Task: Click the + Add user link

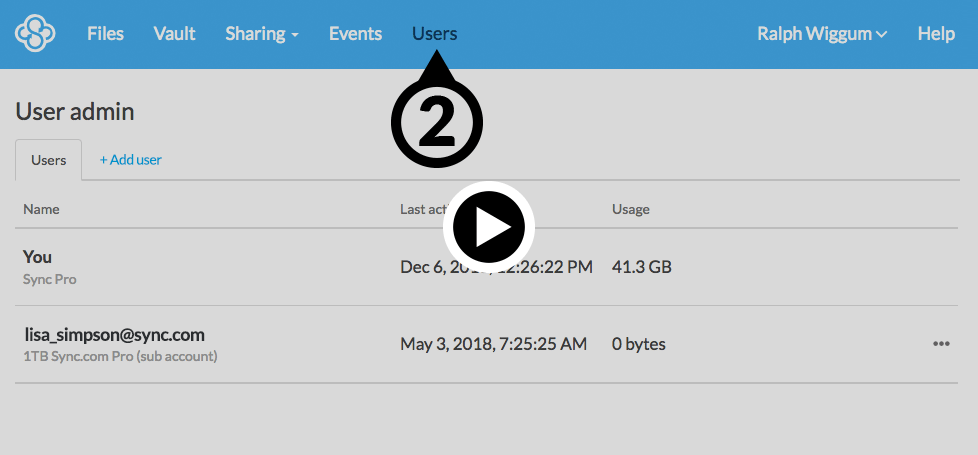Action: [130, 160]
